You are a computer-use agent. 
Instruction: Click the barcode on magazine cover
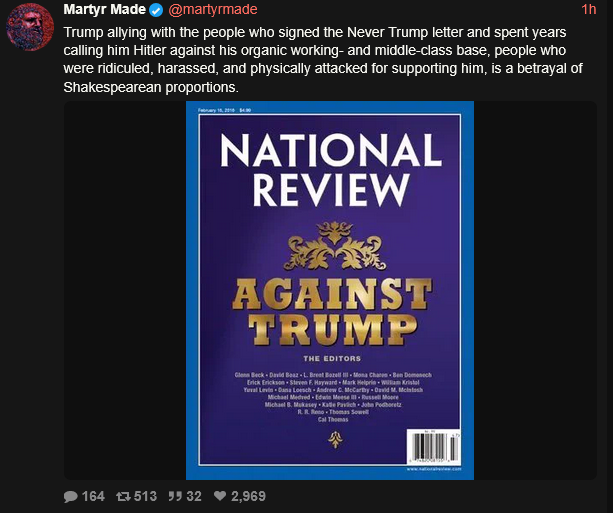pyautogui.click(x=433, y=447)
